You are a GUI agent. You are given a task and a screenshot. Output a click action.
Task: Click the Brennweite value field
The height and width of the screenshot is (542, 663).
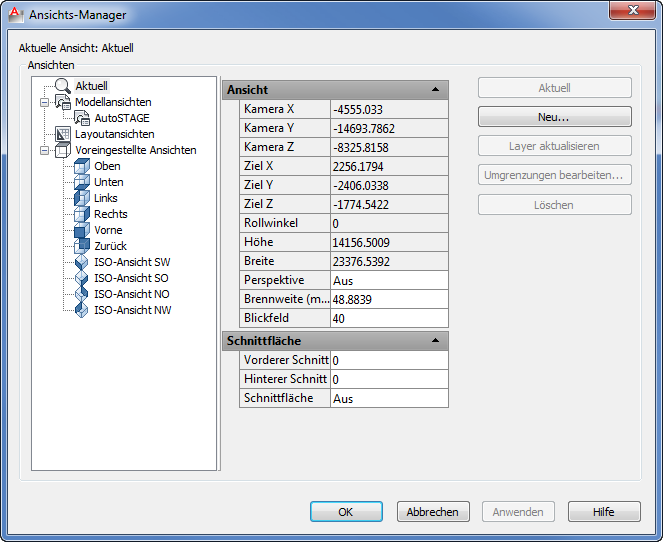pyautogui.click(x=388, y=299)
